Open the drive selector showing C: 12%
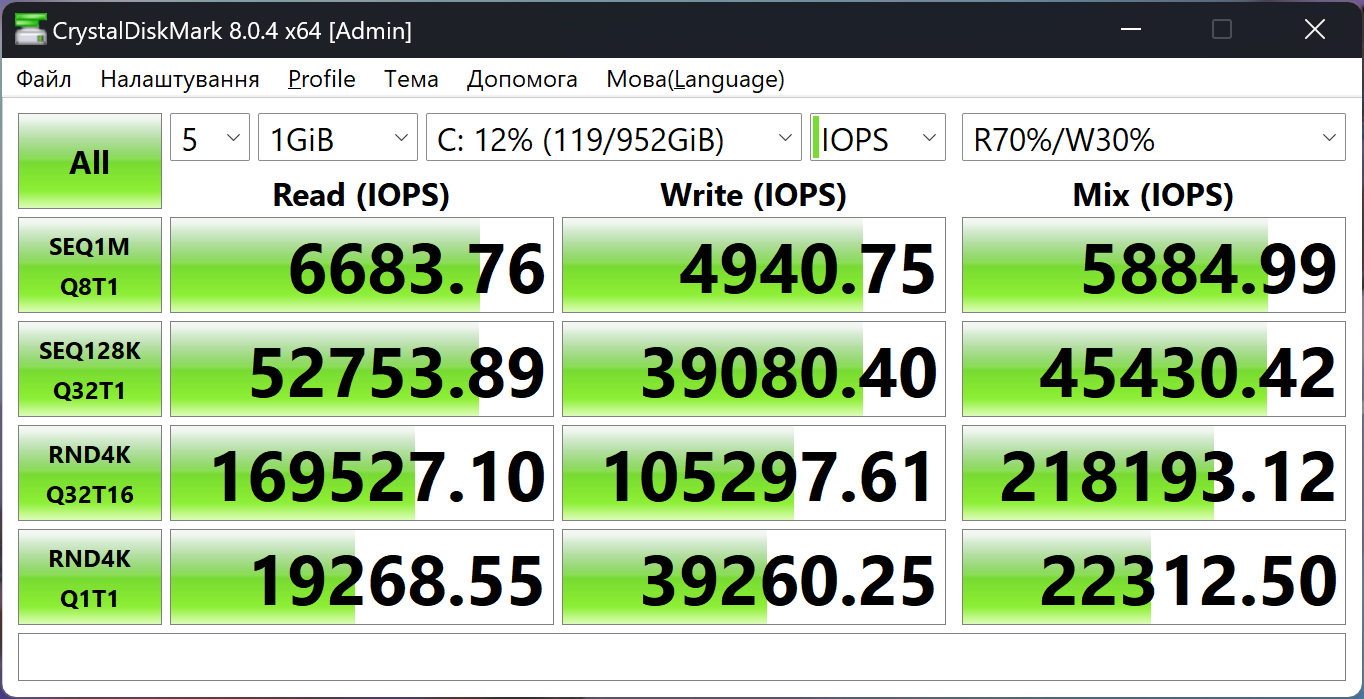Image resolution: width=1364 pixels, height=699 pixels. (x=613, y=138)
